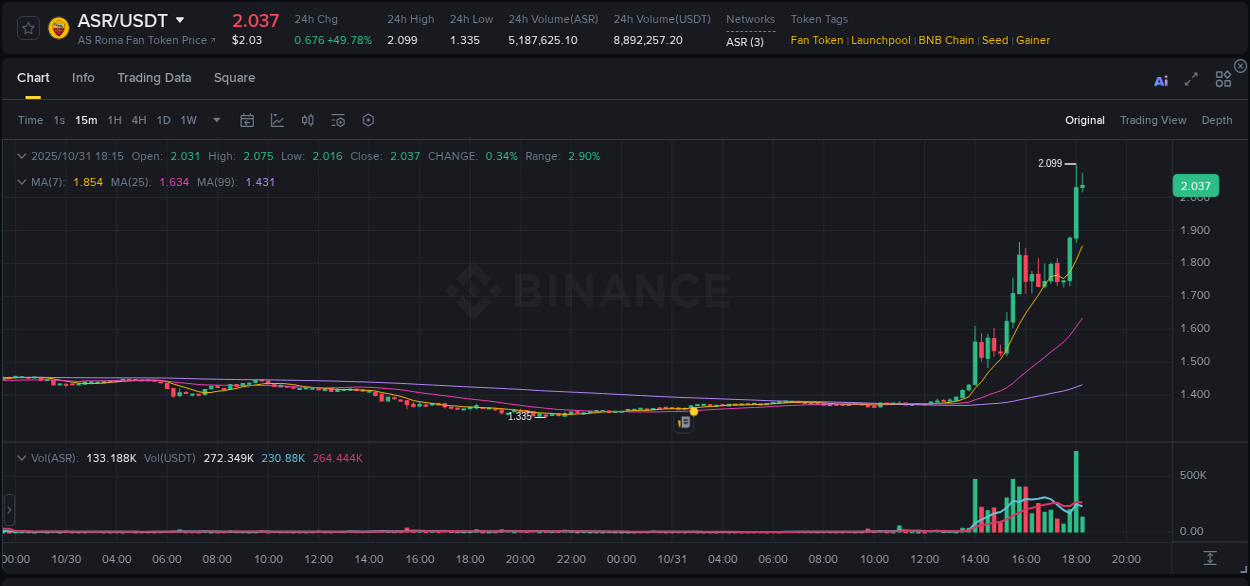
Task: Open the indicators settings icon
Action: click(337, 120)
